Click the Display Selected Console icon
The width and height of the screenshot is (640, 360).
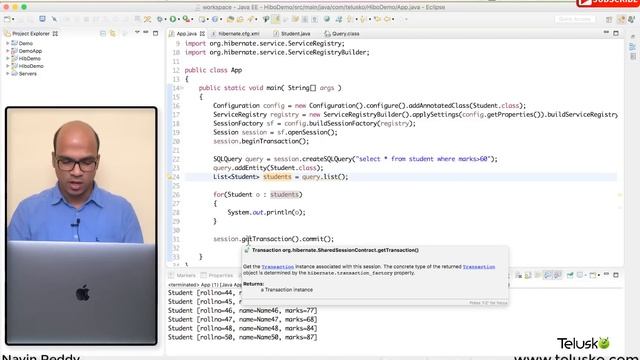580,276
